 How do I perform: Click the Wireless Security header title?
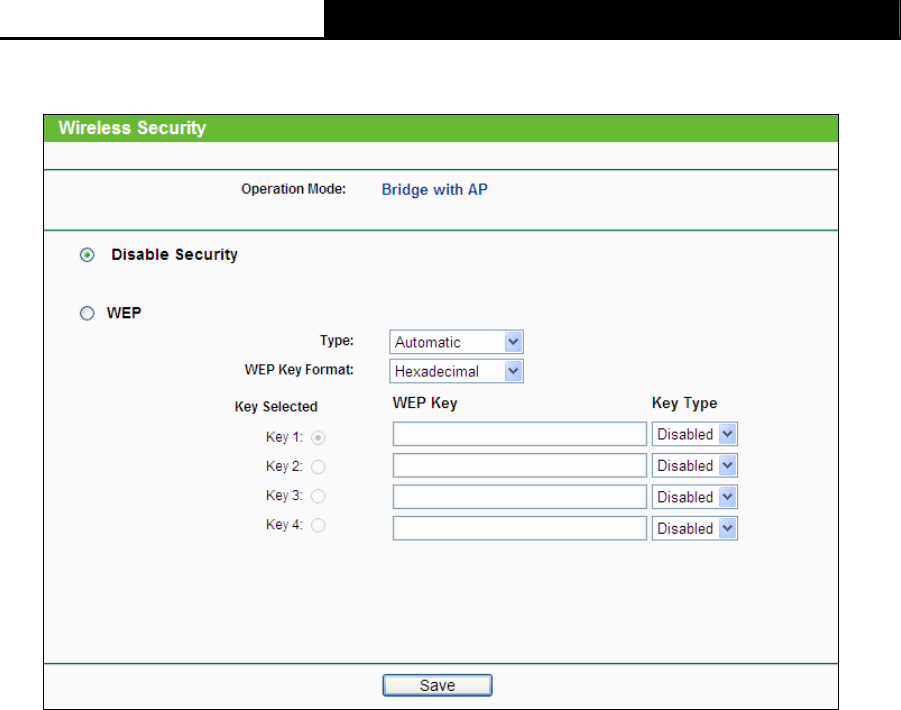132,128
